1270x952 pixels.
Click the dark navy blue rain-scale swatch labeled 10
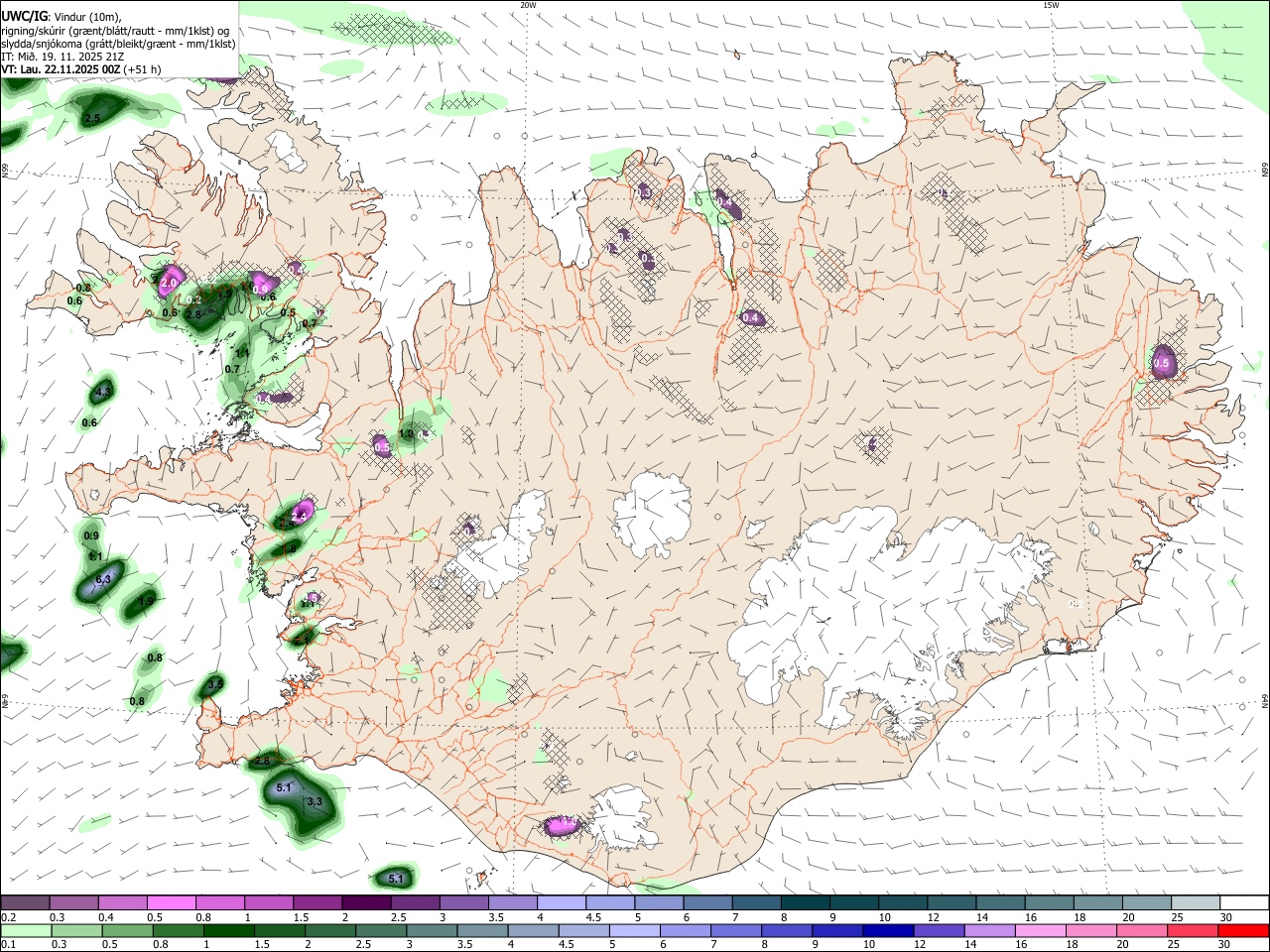click(x=886, y=931)
